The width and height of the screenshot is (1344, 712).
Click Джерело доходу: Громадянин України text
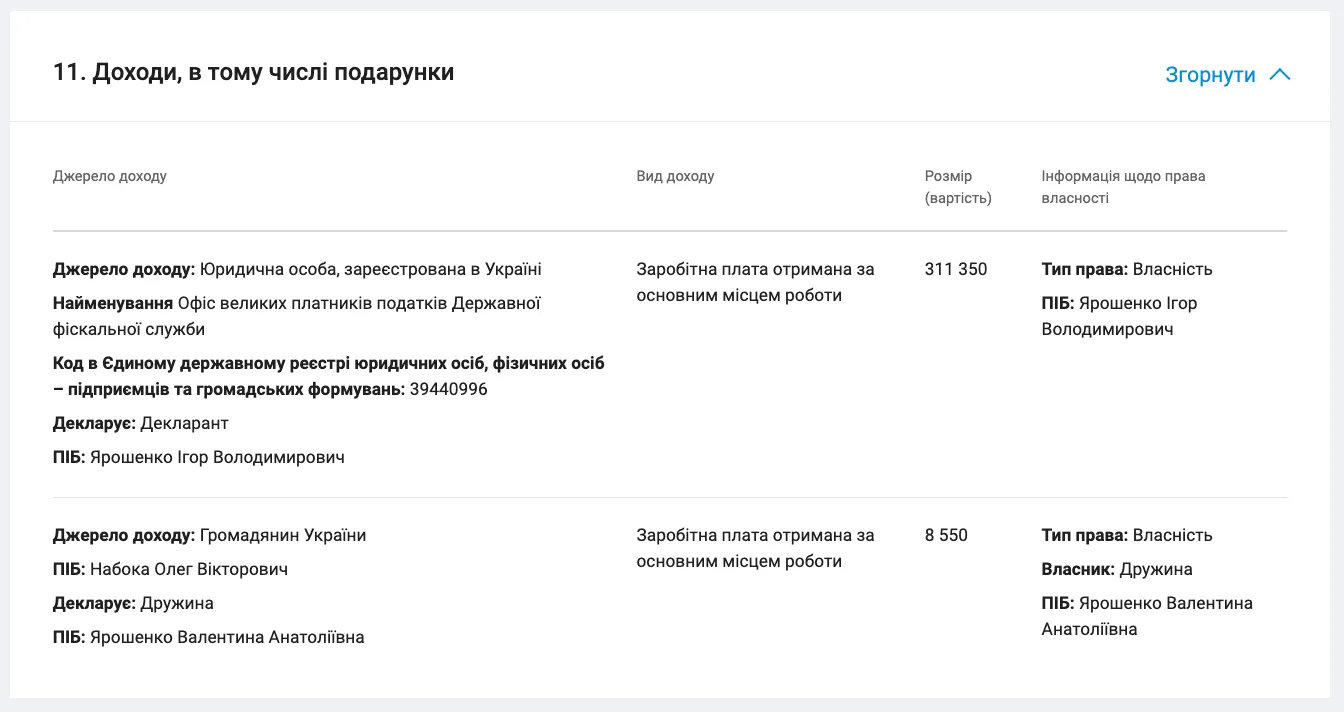(x=210, y=535)
